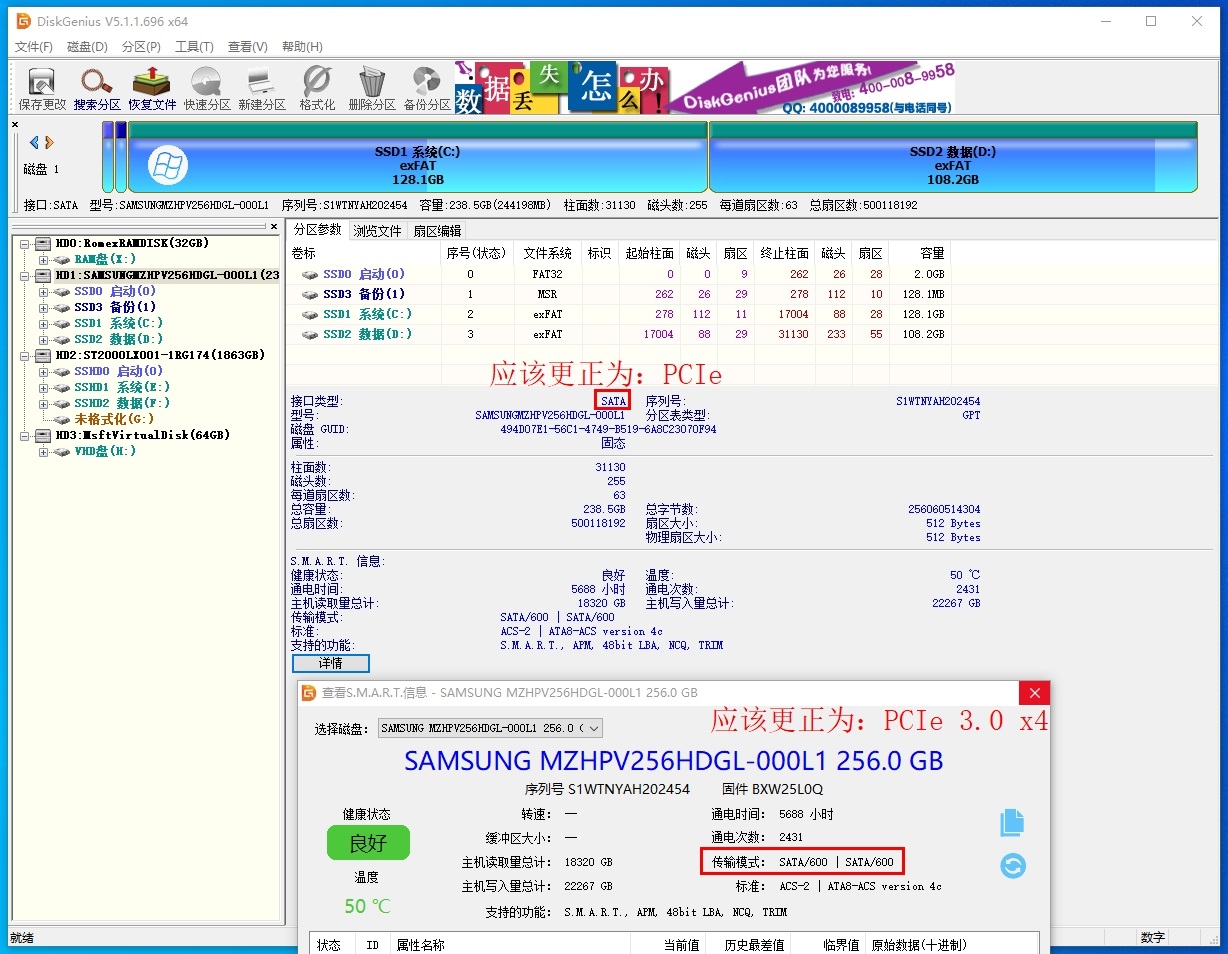Screen dimensions: 1228x954
Task: Select 未格式化(G:) in disk tree
Action: point(114,419)
